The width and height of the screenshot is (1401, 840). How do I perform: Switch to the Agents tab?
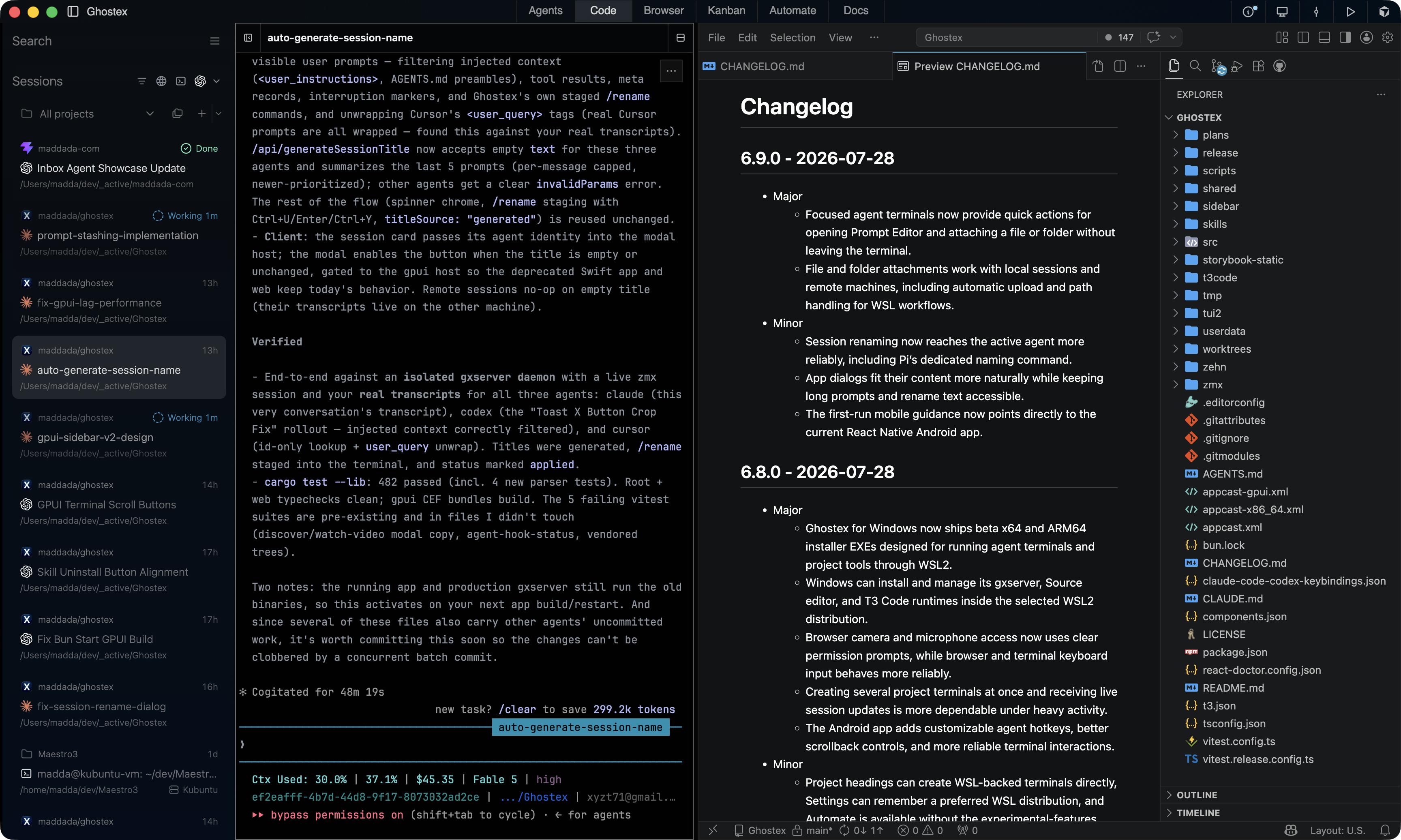coord(545,11)
